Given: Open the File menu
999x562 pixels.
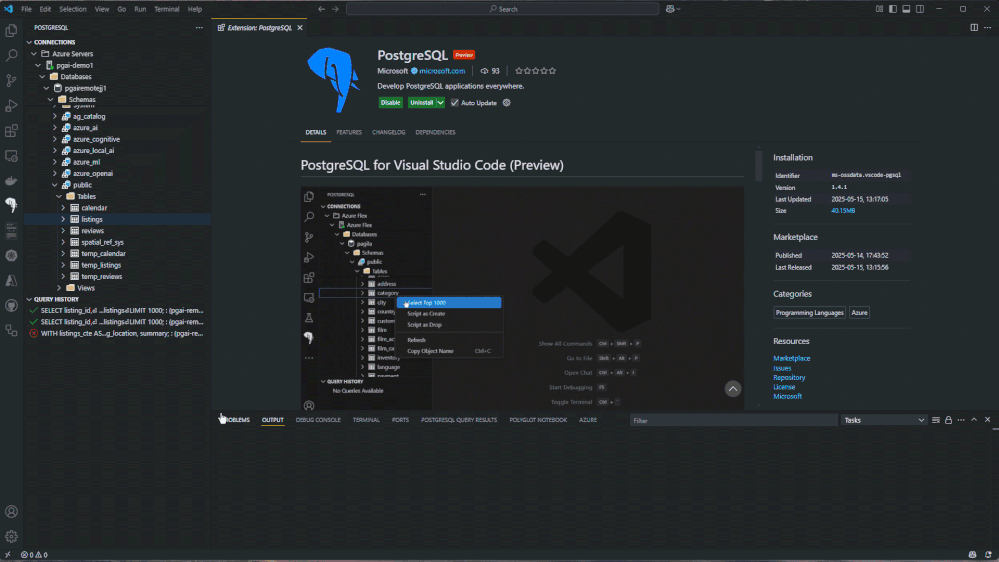Looking at the screenshot, I should [26, 9].
